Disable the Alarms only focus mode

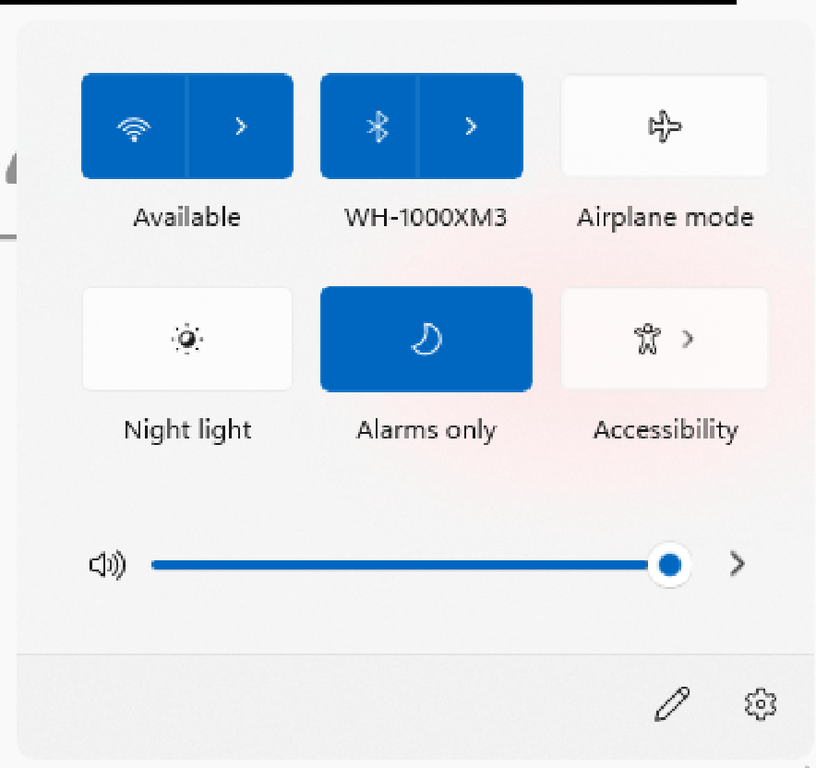[x=426, y=340]
